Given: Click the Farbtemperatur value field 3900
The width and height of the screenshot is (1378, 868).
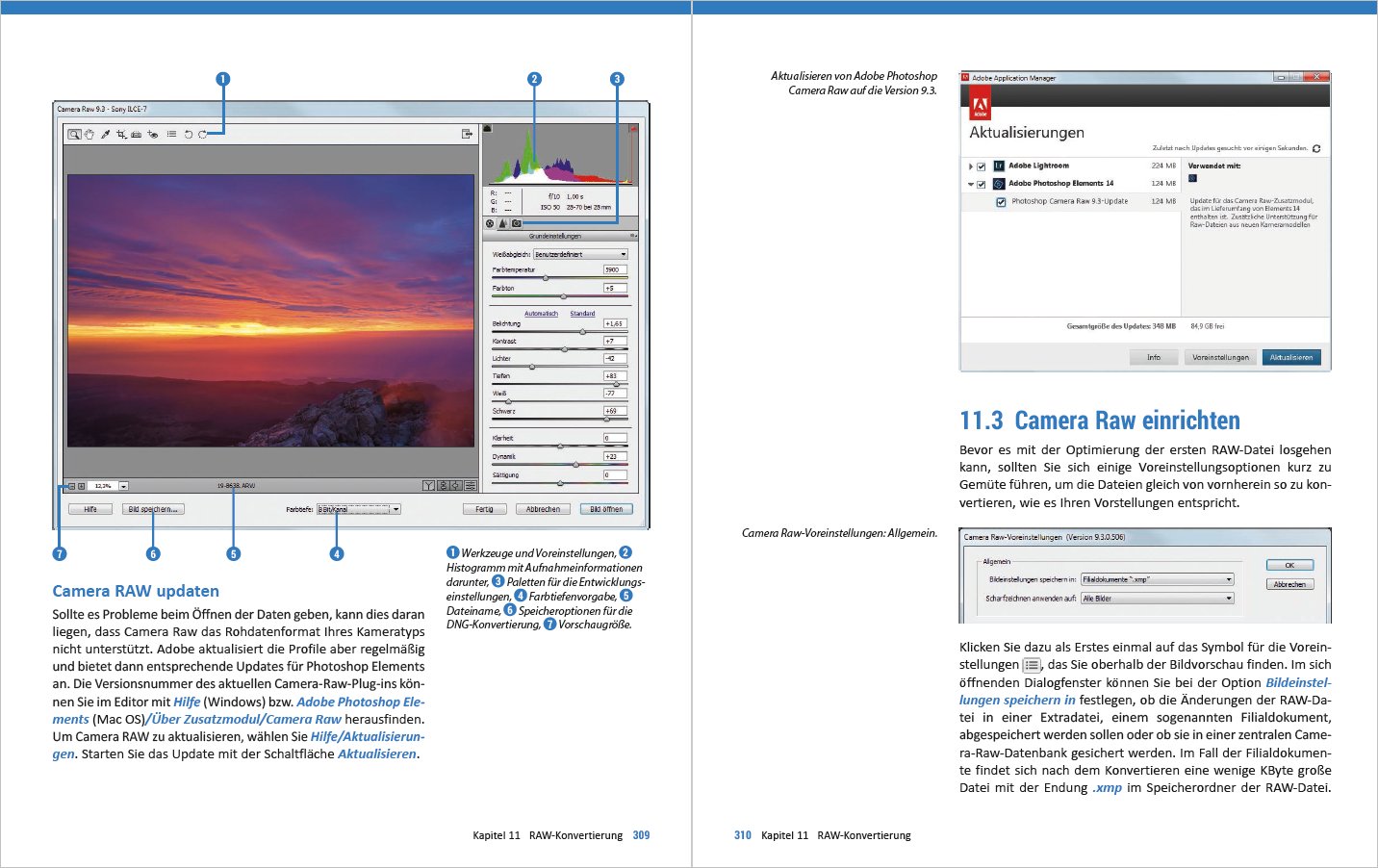Looking at the screenshot, I should (615, 270).
